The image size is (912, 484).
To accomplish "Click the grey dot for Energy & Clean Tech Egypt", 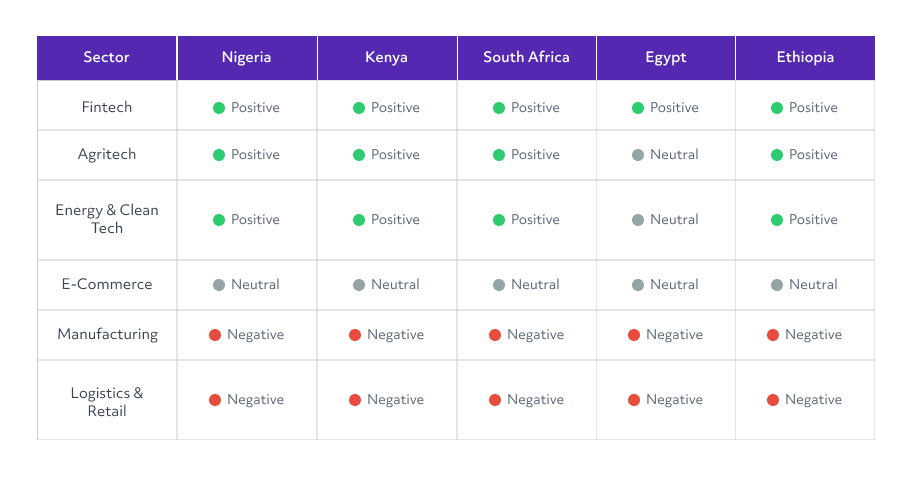I will [637, 220].
